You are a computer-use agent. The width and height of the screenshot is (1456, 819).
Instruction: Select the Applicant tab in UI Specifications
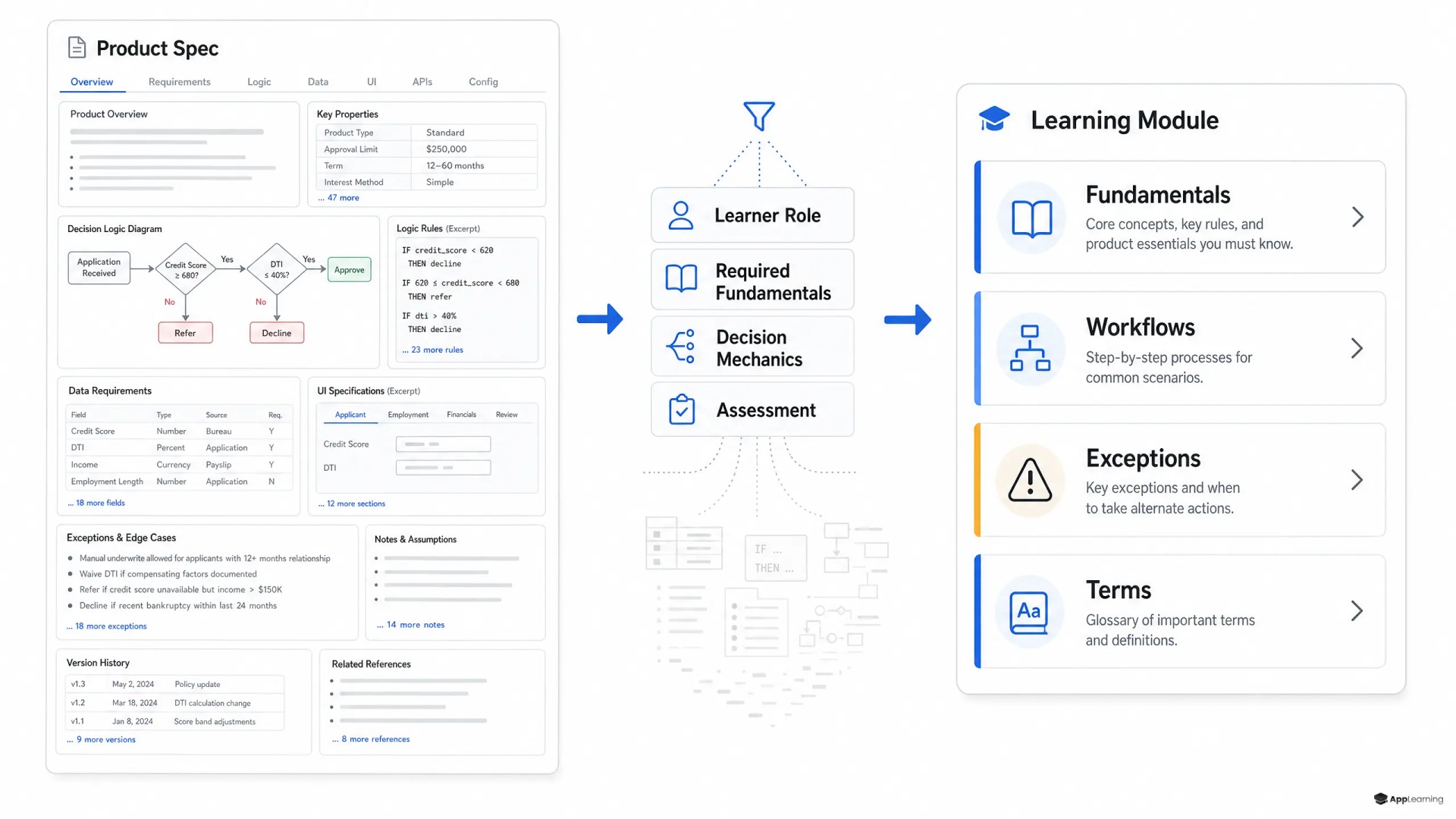pos(350,415)
